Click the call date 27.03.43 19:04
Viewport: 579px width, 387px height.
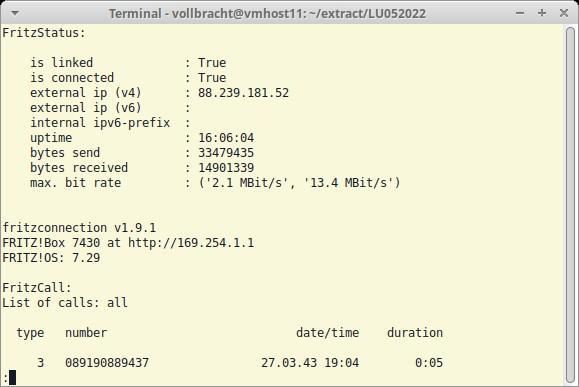point(310,363)
